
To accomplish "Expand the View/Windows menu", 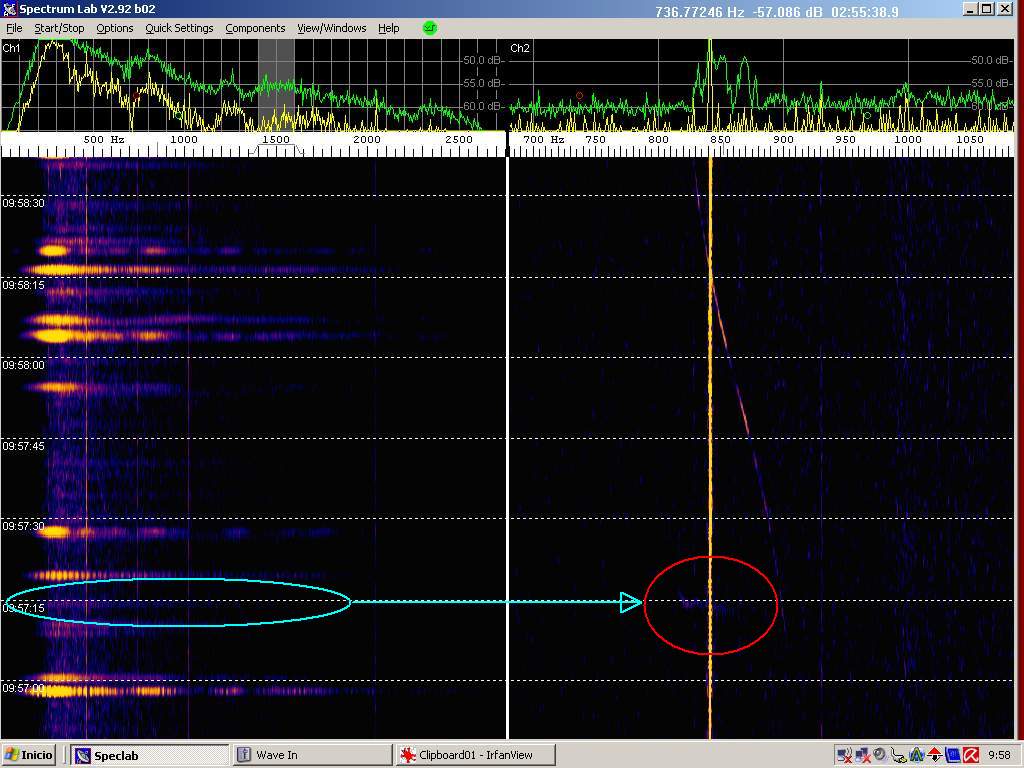I will [331, 28].
